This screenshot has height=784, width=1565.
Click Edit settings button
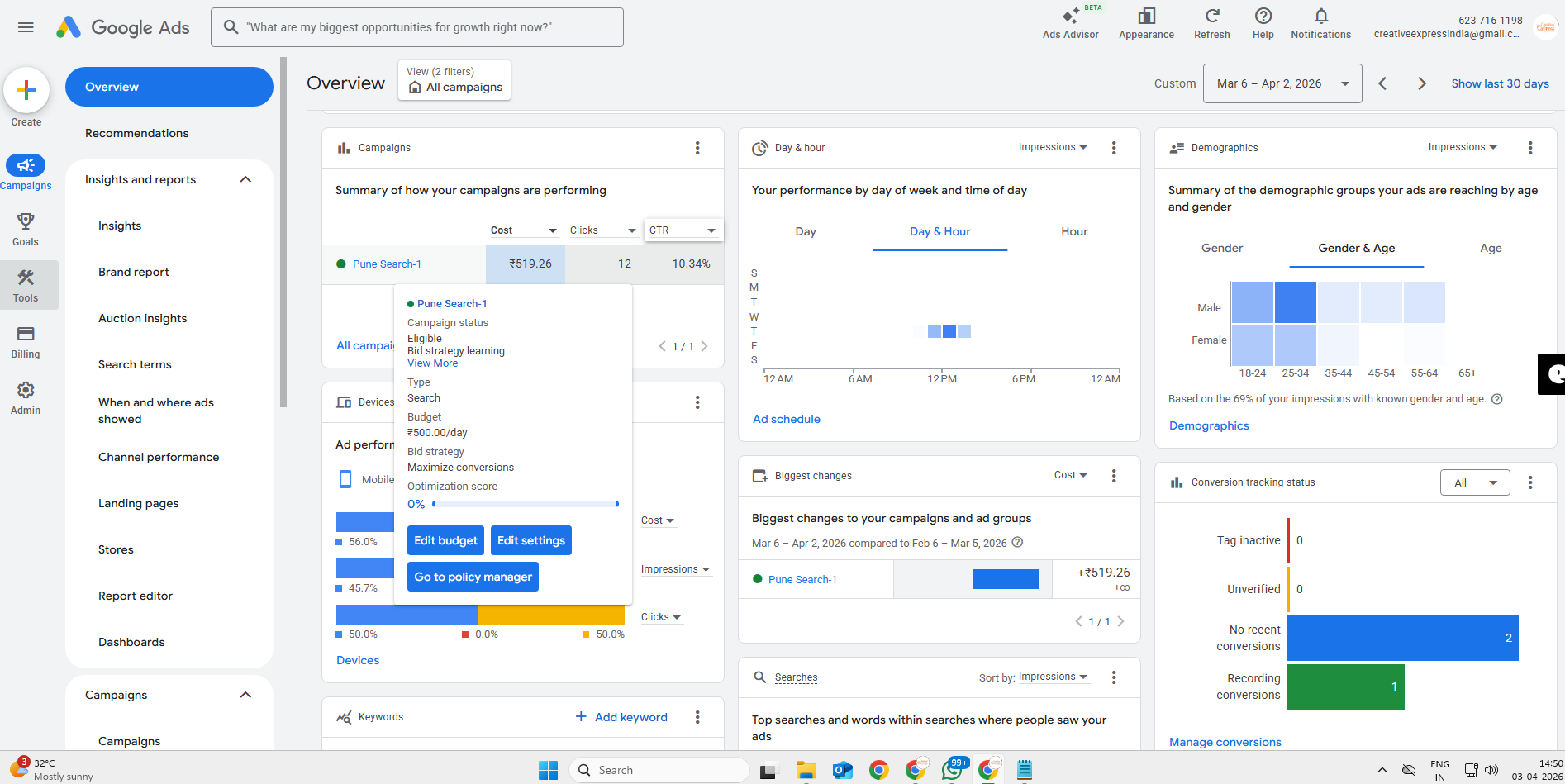(531, 540)
